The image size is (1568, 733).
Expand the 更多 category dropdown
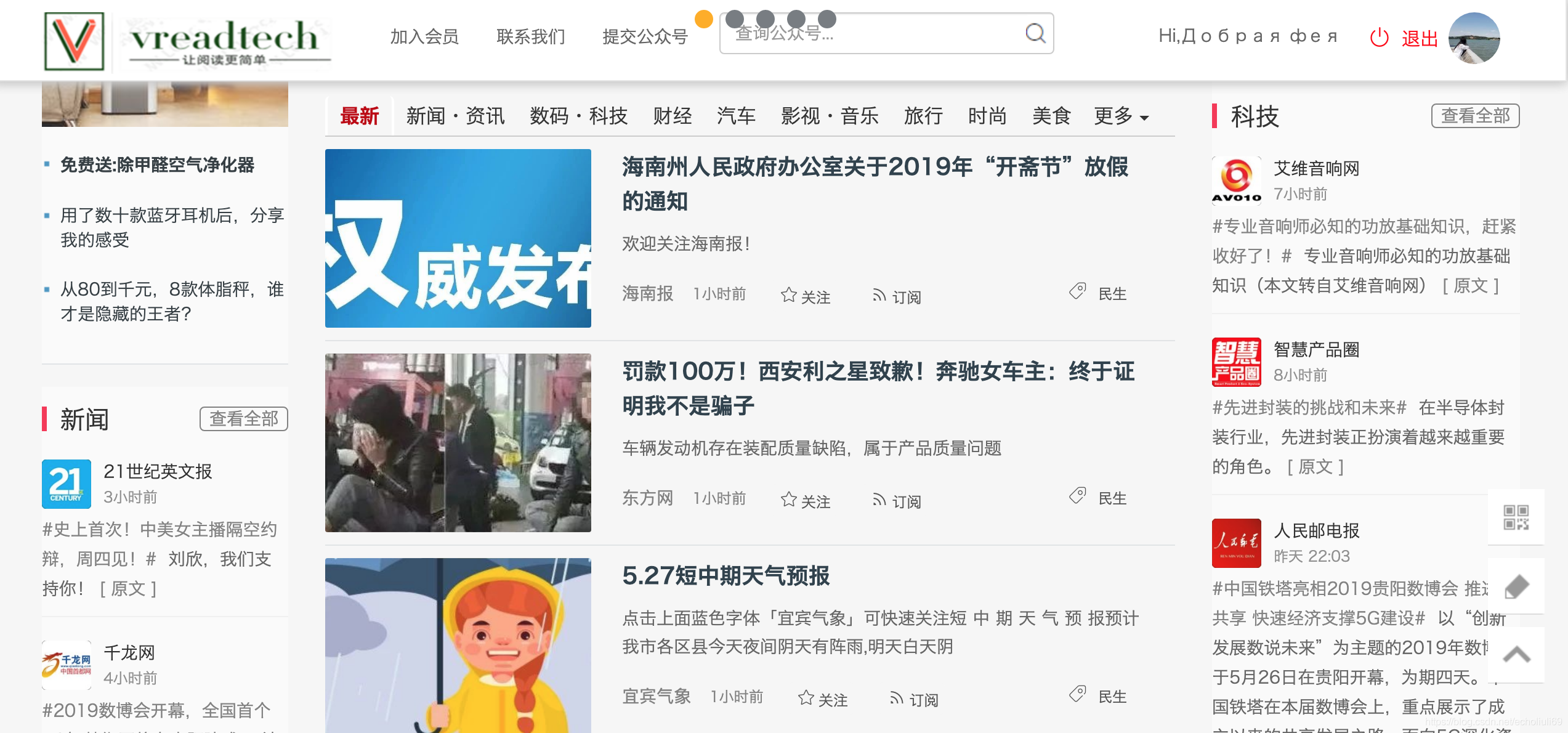1121,116
